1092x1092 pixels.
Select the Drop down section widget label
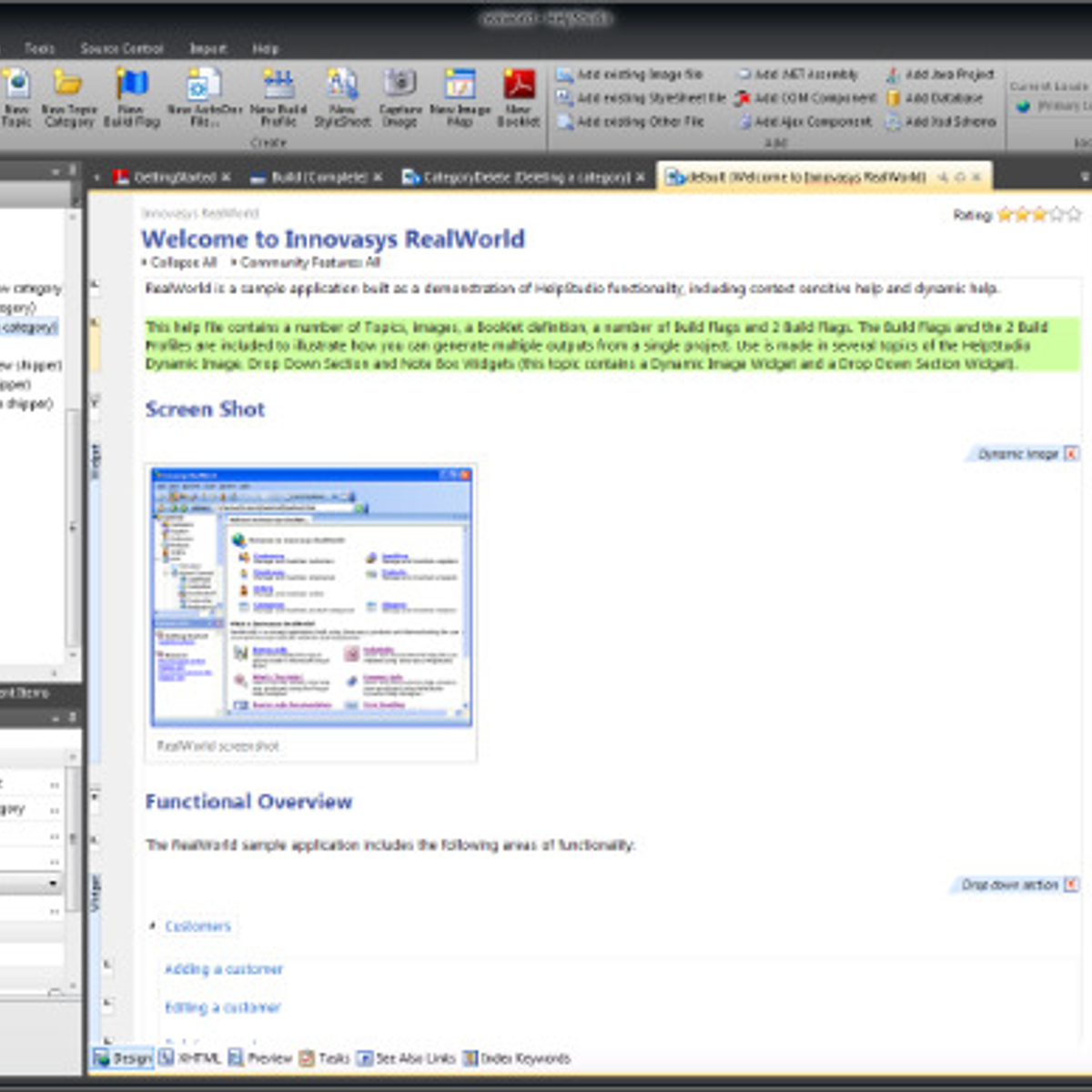pyautogui.click(x=1010, y=885)
